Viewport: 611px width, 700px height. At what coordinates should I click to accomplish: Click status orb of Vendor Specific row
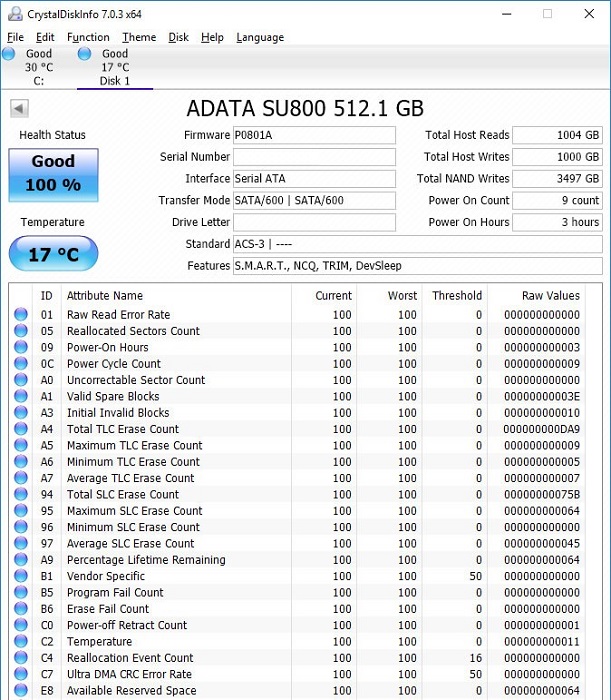[x=21, y=576]
